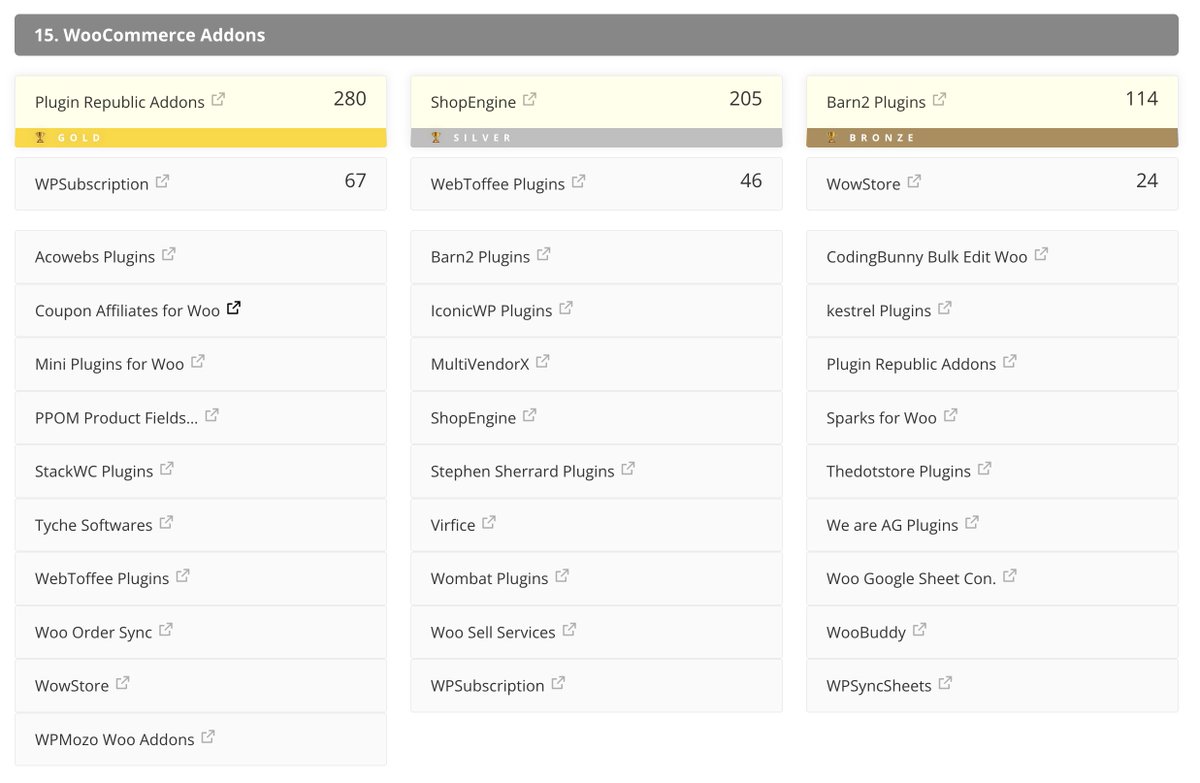
Task: Open Acowebs Plugins list entry
Action: (201, 257)
